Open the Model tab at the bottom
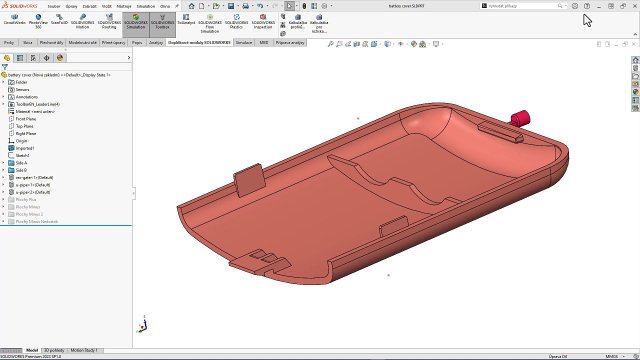This screenshot has height=360, width=640. tap(32, 351)
